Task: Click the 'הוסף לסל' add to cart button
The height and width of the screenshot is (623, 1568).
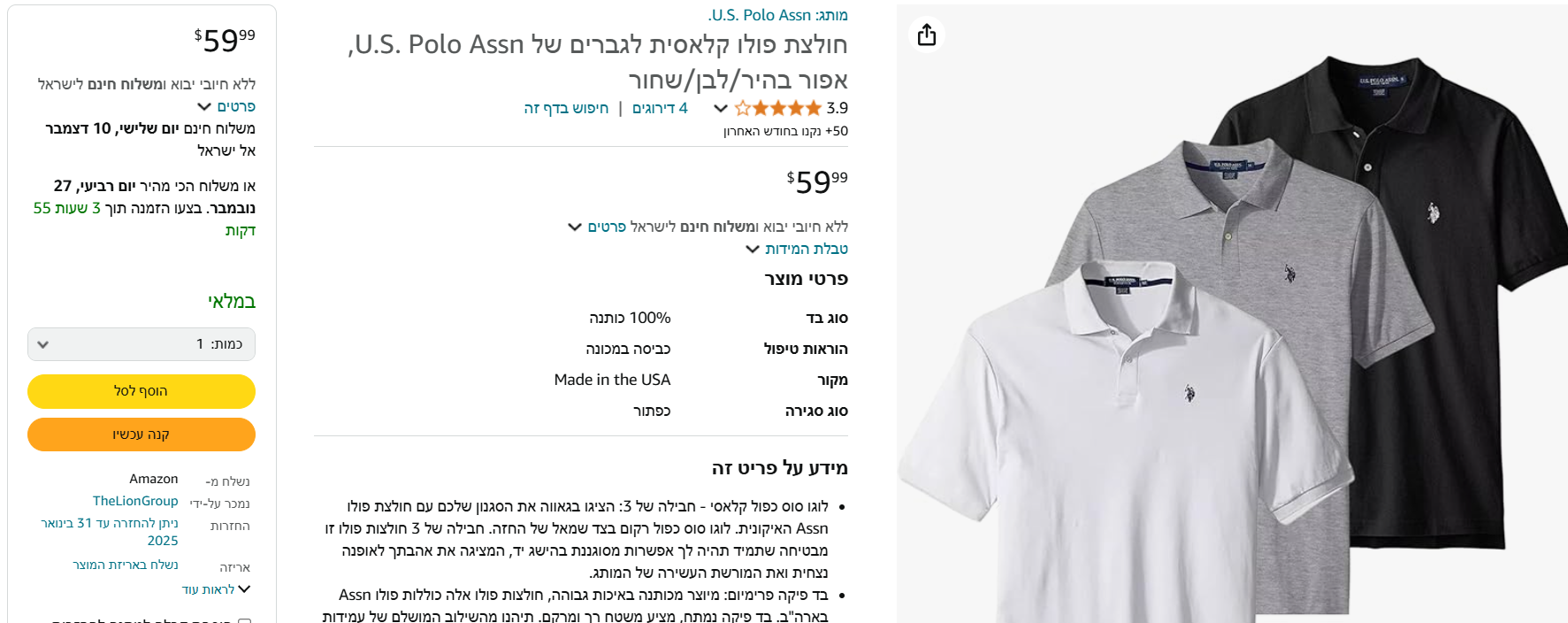Action: (142, 391)
